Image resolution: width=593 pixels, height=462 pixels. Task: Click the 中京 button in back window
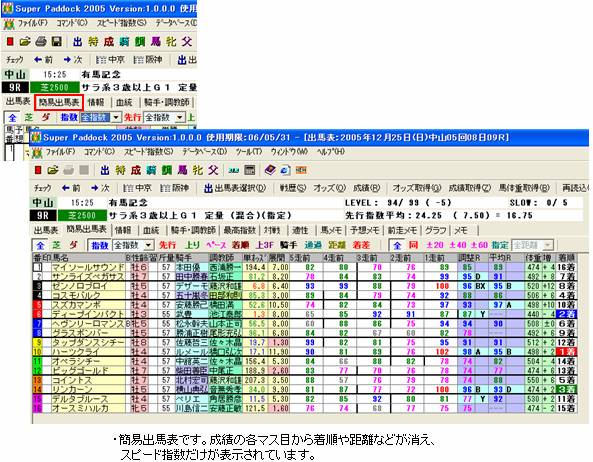click(x=110, y=60)
